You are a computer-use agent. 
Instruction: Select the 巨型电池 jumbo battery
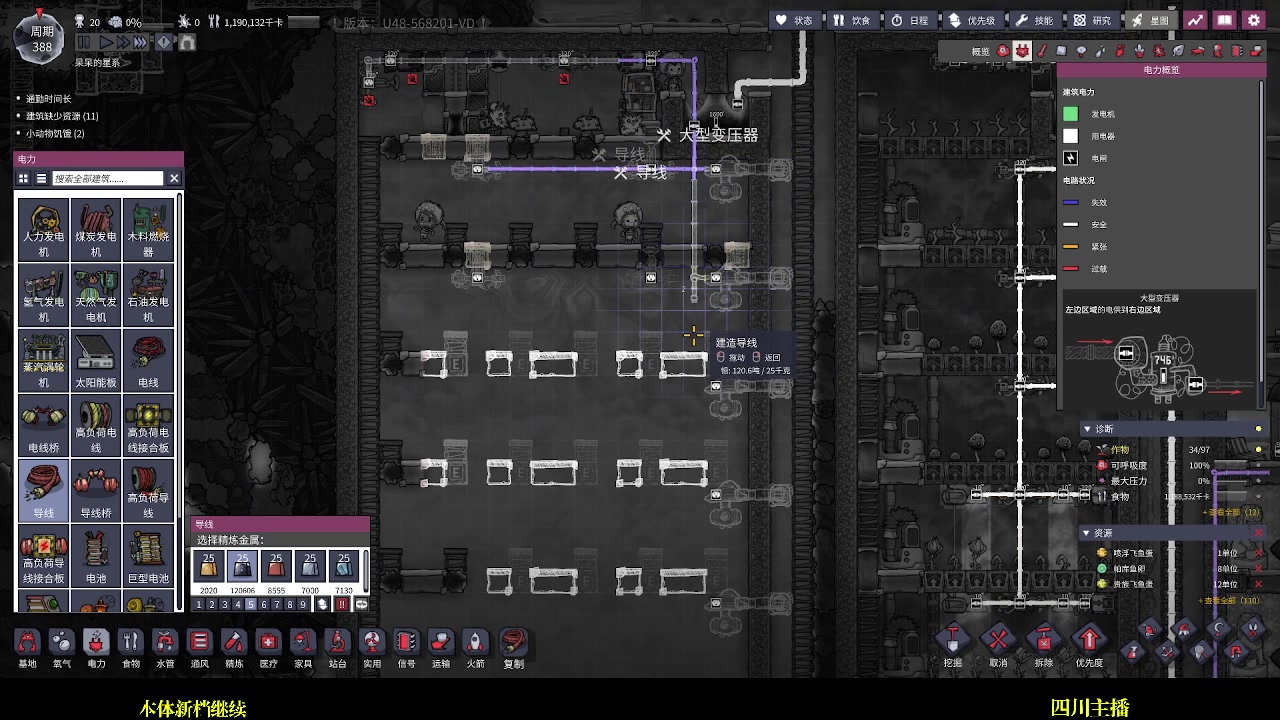(x=148, y=555)
